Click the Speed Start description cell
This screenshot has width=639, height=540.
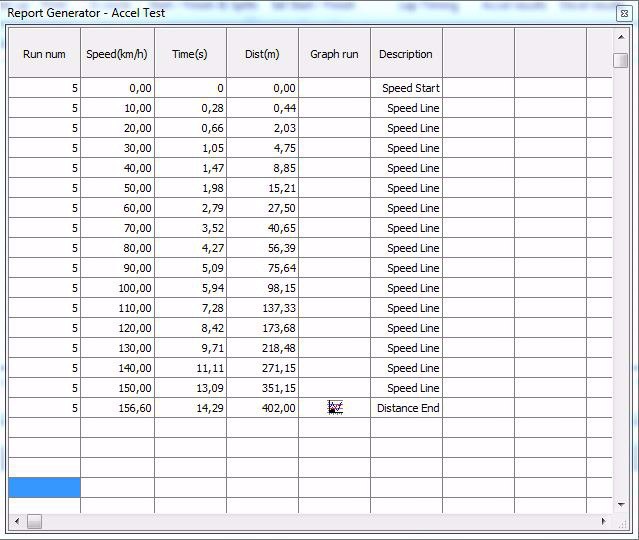coord(406,88)
